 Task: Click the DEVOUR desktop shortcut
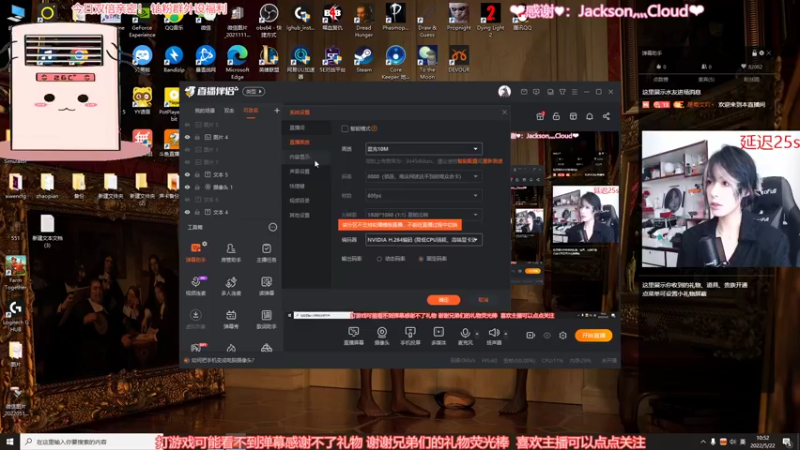[459, 59]
